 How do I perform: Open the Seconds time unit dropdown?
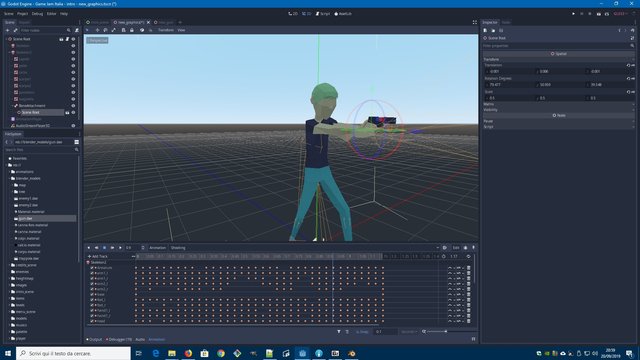click(x=409, y=332)
